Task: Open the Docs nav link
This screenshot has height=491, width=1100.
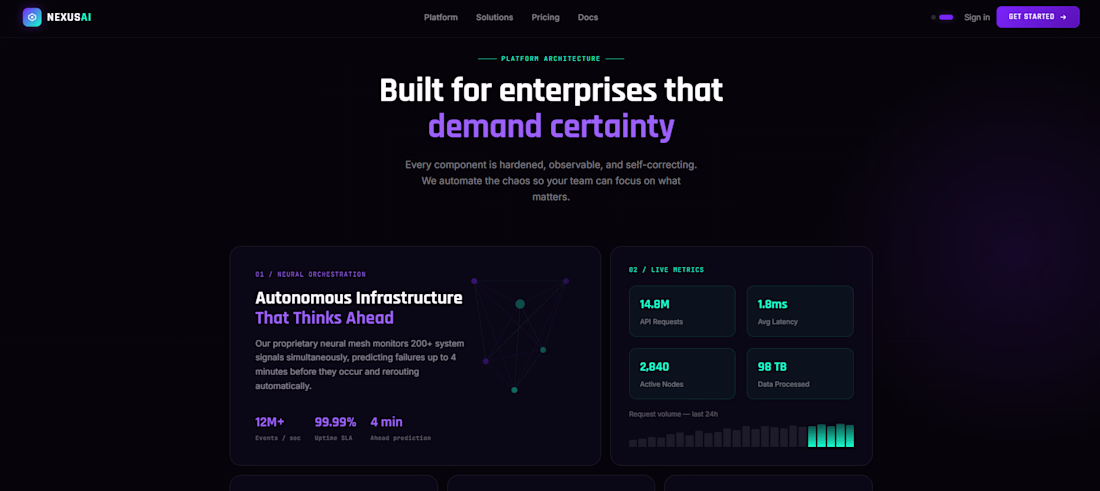Action: coord(588,17)
